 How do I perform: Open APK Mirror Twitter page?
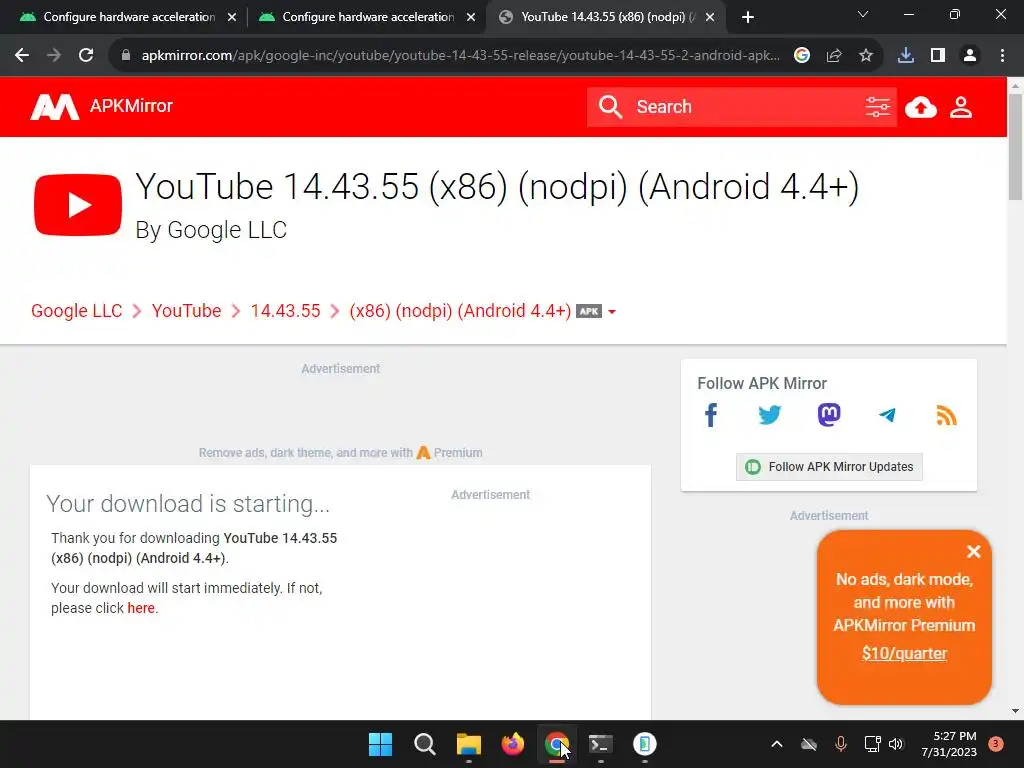pos(769,415)
